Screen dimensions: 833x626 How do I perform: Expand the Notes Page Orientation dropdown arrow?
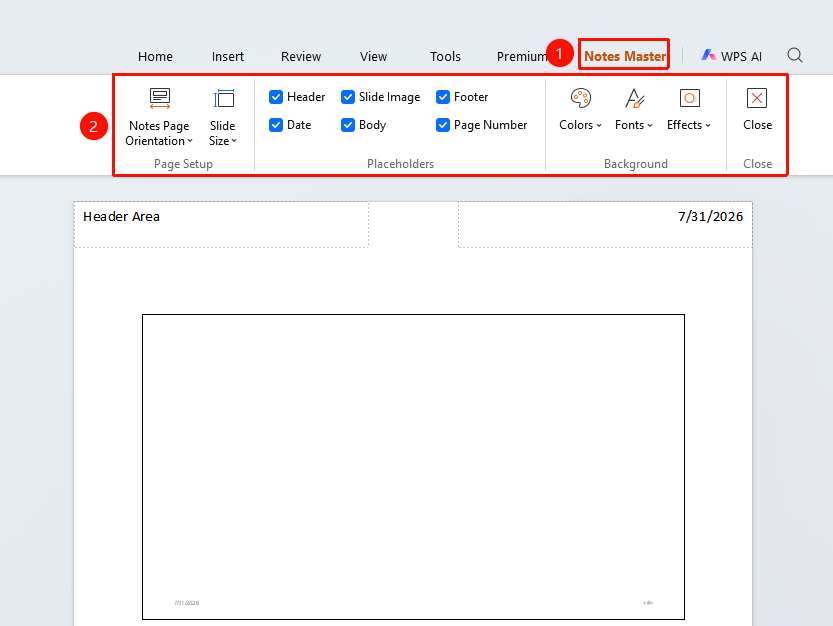pos(190,141)
